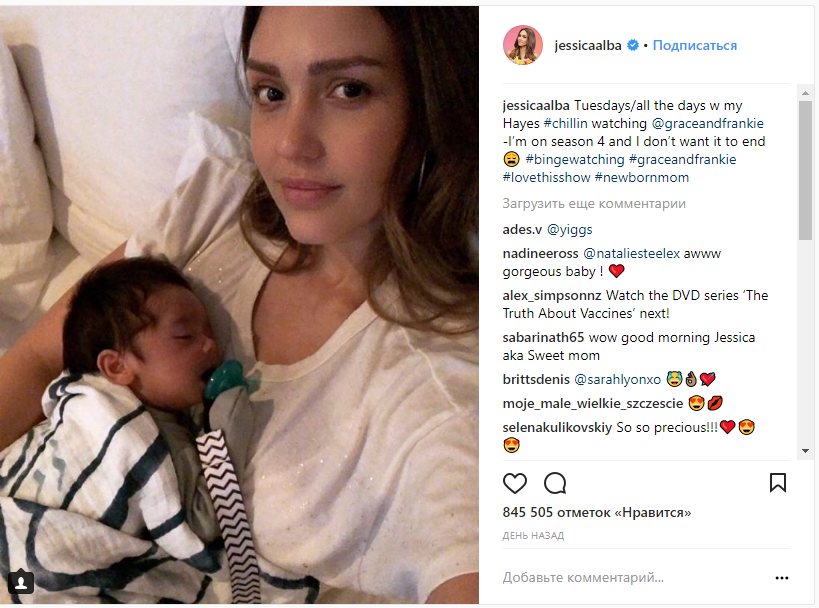819x608 pixels.
Task: Open the three-dots more options menu
Action: (x=781, y=578)
